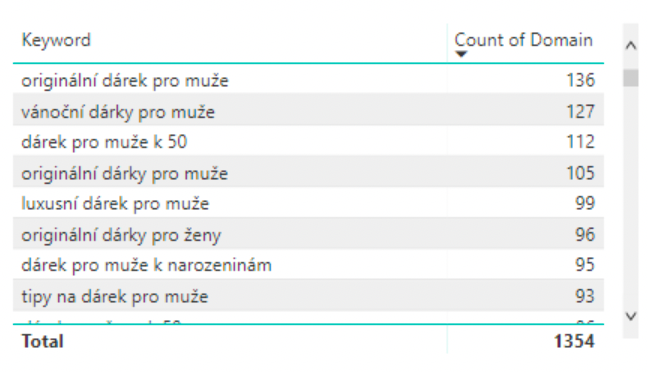The height and width of the screenshot is (372, 648).
Task: Select the row dárek pro muže k 50
Action: pos(308,141)
